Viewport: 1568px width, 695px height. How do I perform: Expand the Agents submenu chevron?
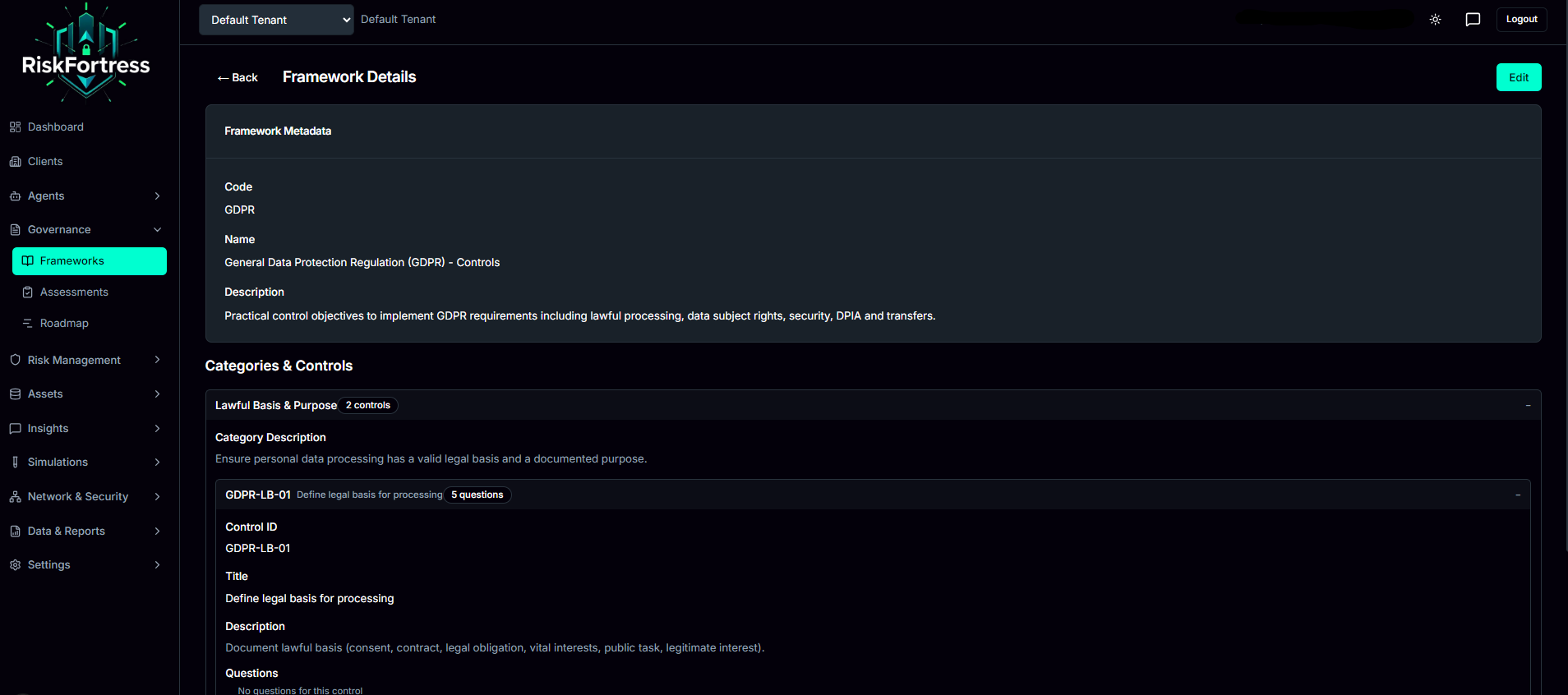click(157, 196)
